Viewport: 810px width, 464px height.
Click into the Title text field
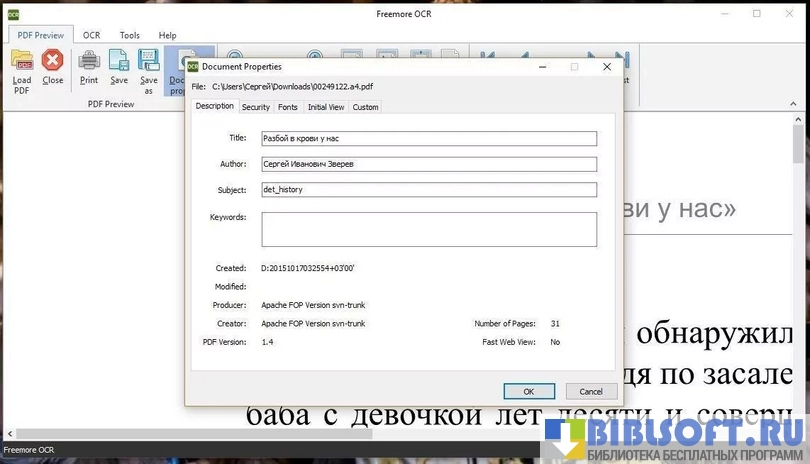(428, 139)
